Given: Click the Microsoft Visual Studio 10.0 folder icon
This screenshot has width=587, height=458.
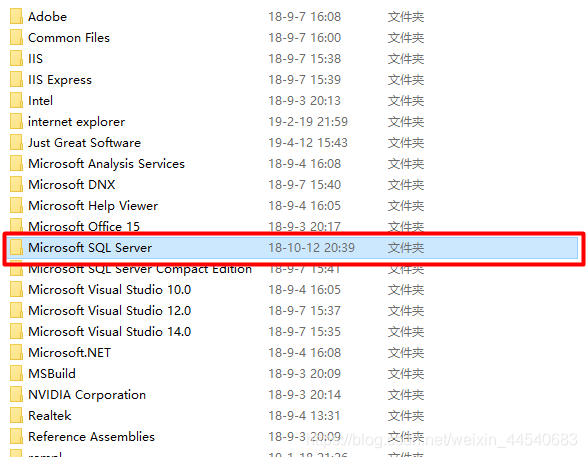Looking at the screenshot, I should 16,289.
